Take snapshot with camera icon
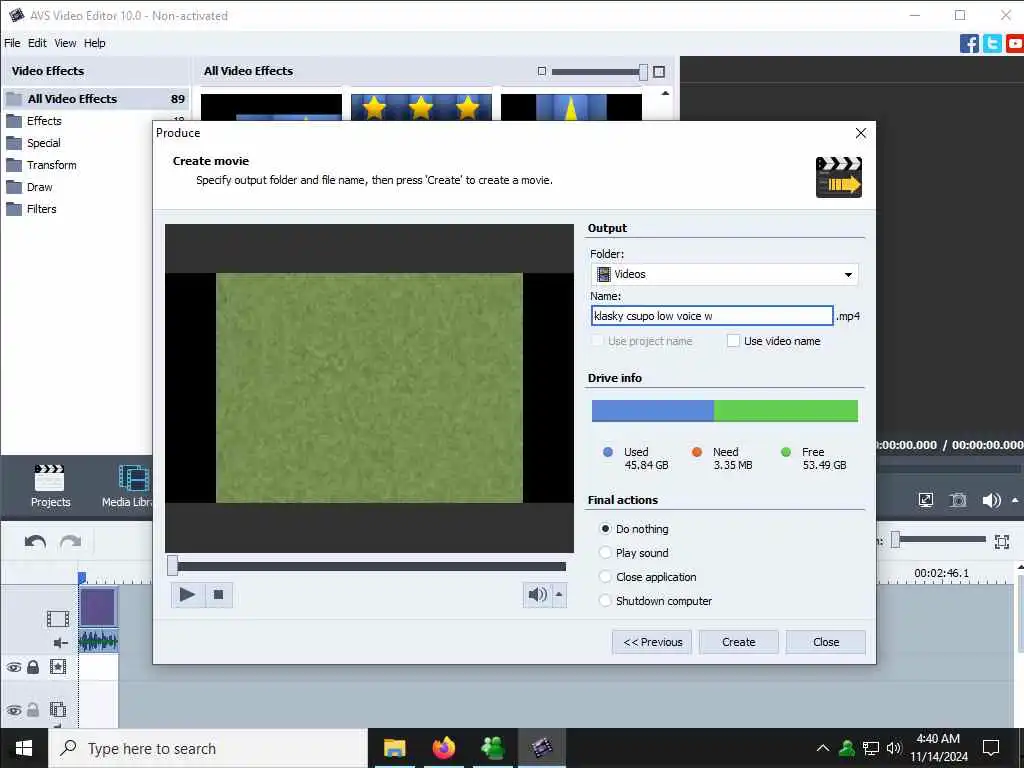The image size is (1024, 768). [958, 500]
